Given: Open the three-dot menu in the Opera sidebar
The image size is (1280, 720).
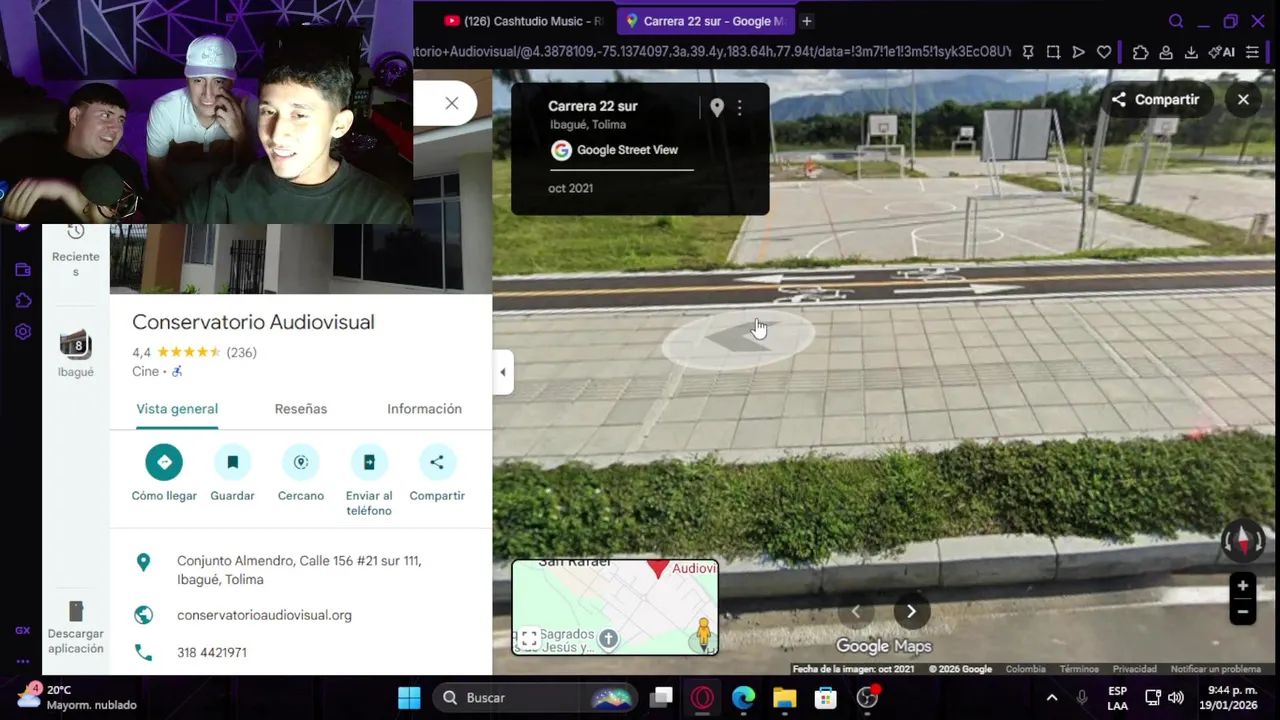Looking at the screenshot, I should (22, 661).
